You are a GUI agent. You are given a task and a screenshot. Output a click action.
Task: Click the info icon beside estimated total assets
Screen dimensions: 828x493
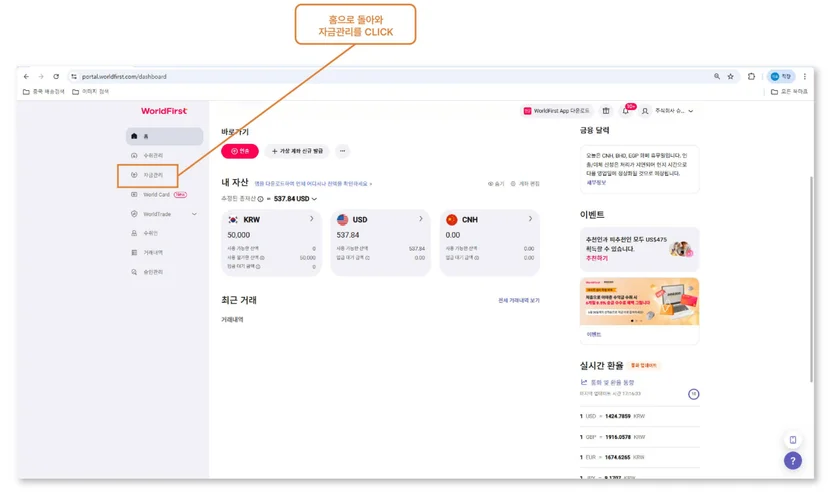coord(260,199)
